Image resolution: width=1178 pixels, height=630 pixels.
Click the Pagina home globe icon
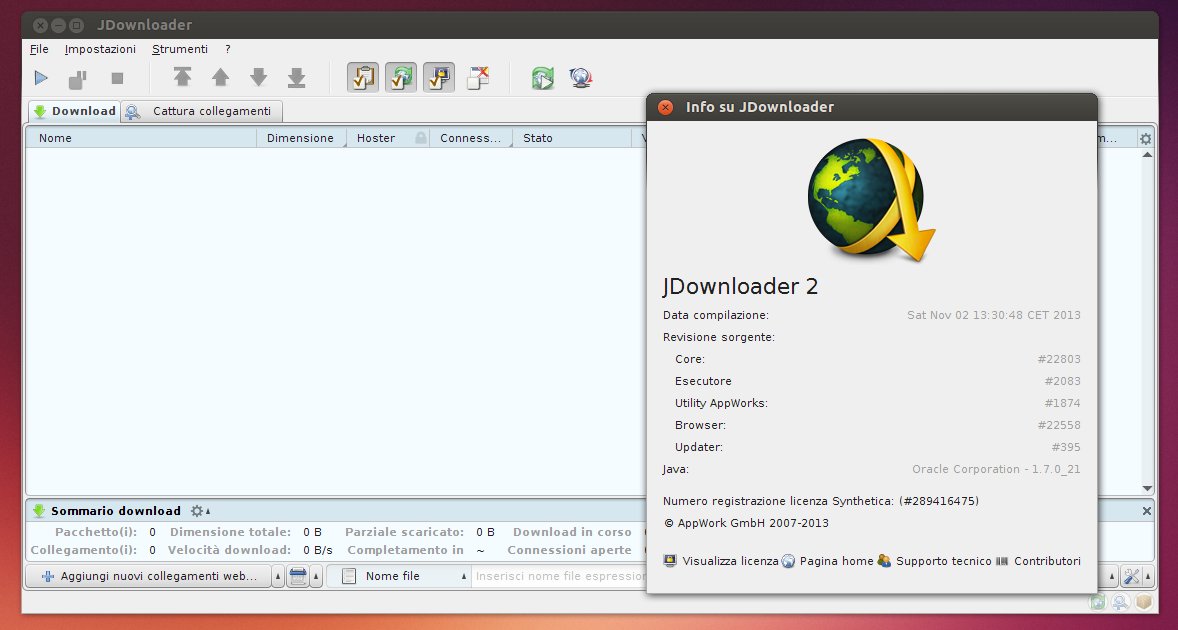click(788, 561)
